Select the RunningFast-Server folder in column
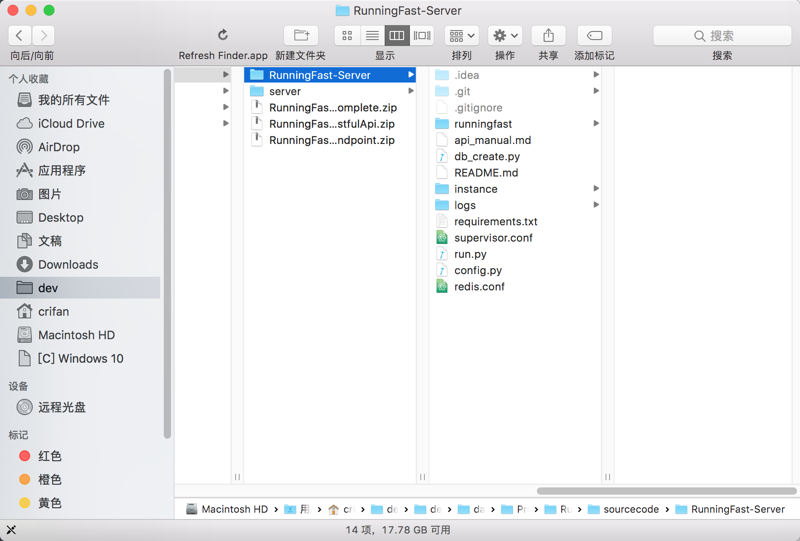The width and height of the screenshot is (800, 541). 330,75
